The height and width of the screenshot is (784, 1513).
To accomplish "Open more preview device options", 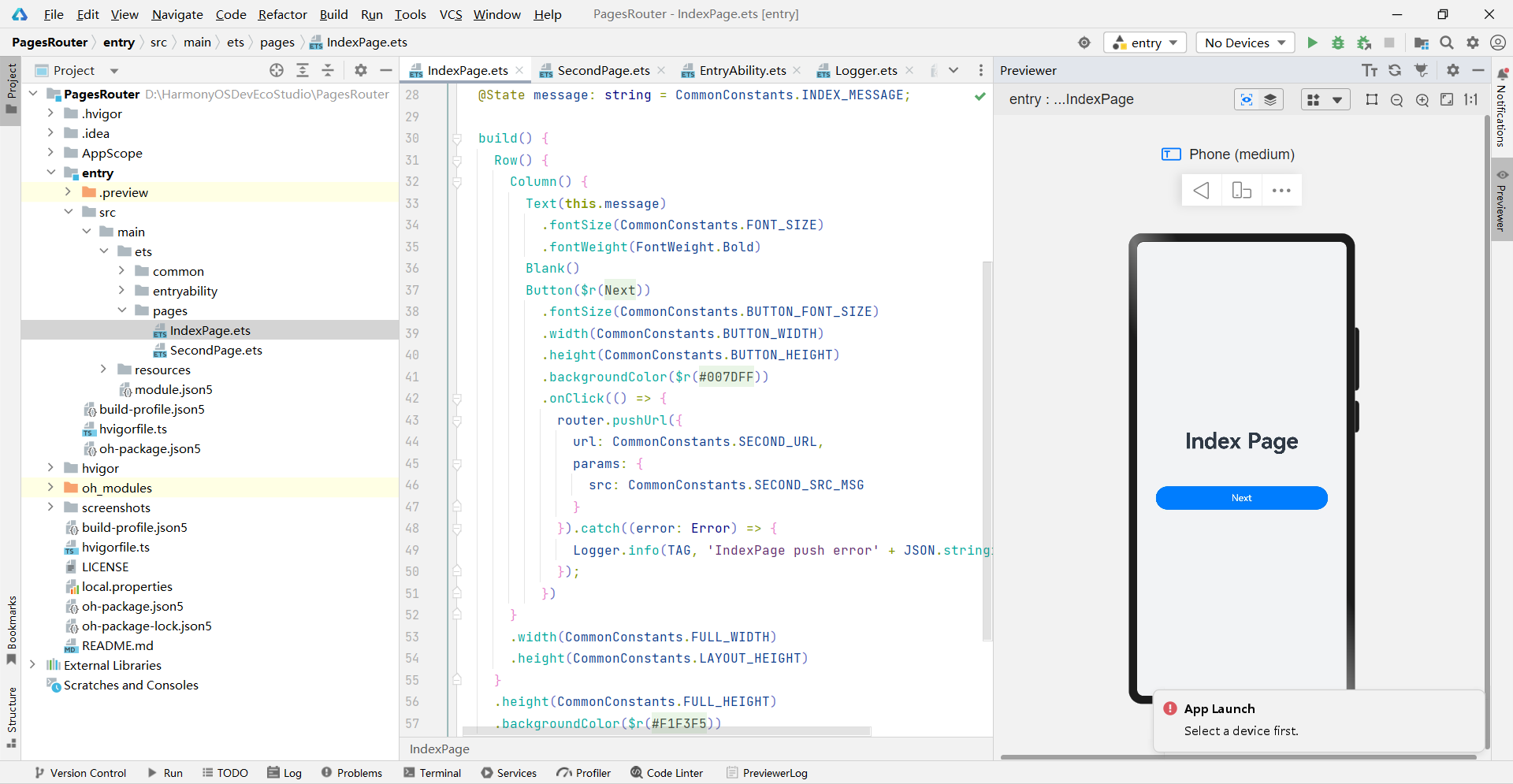I will click(1281, 191).
